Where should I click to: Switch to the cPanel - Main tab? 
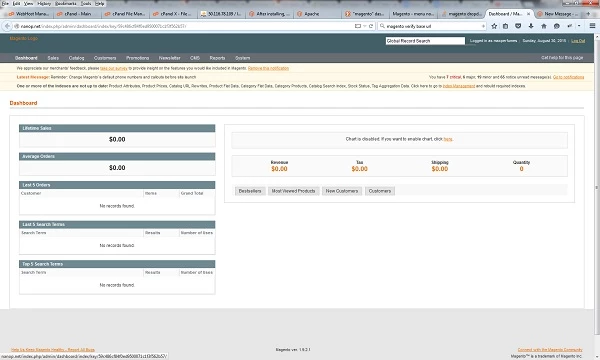[x=77, y=14]
